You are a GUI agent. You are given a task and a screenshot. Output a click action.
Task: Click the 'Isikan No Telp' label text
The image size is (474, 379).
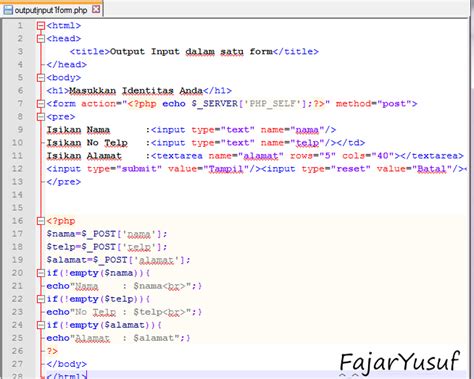87,143
